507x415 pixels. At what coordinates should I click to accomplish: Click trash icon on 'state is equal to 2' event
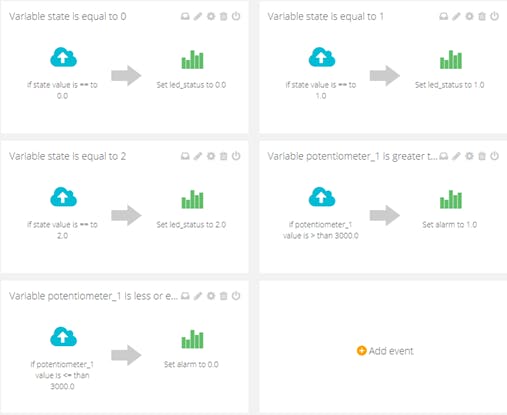(224, 156)
